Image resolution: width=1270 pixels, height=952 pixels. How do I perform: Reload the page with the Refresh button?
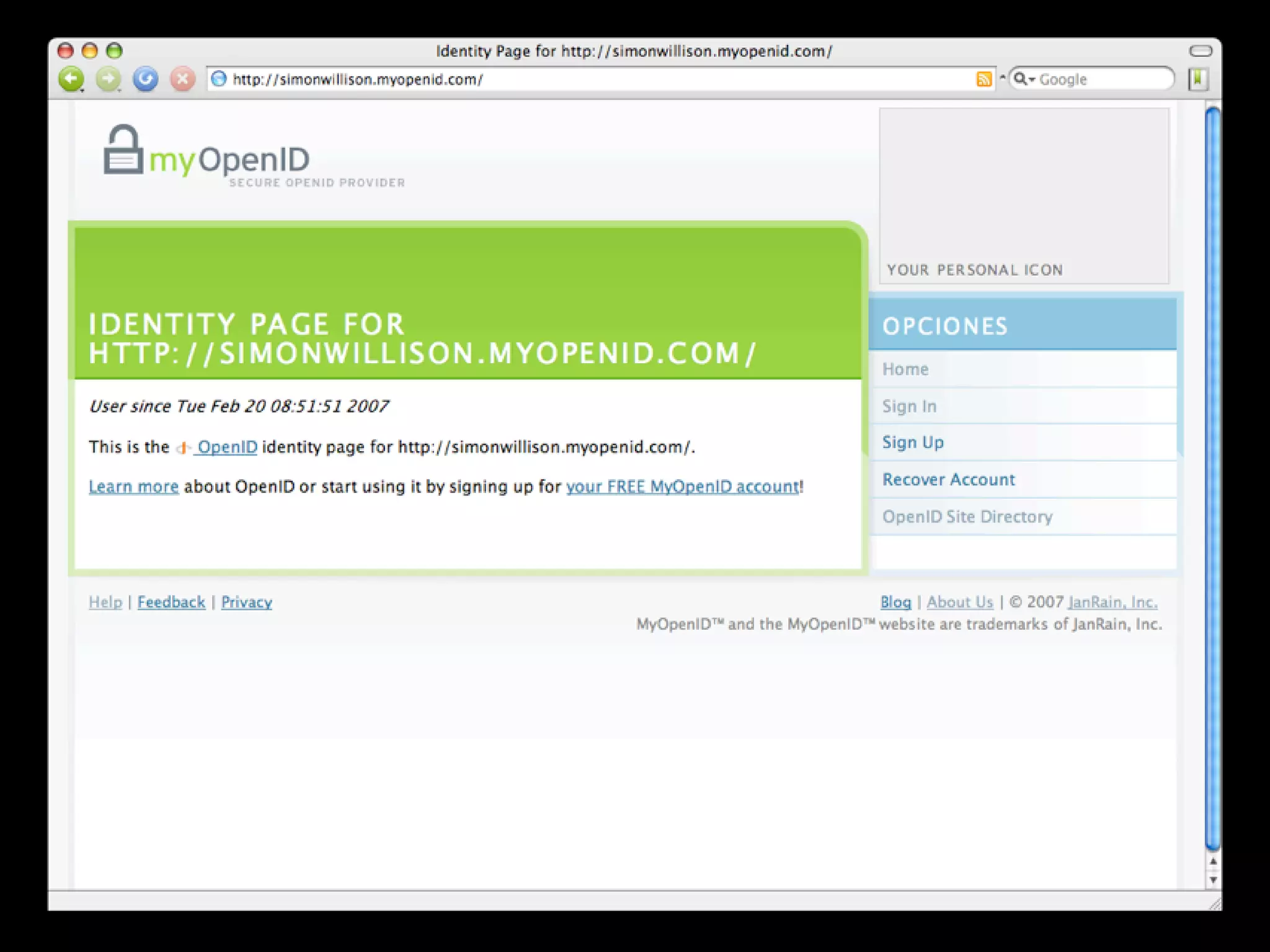pos(146,79)
